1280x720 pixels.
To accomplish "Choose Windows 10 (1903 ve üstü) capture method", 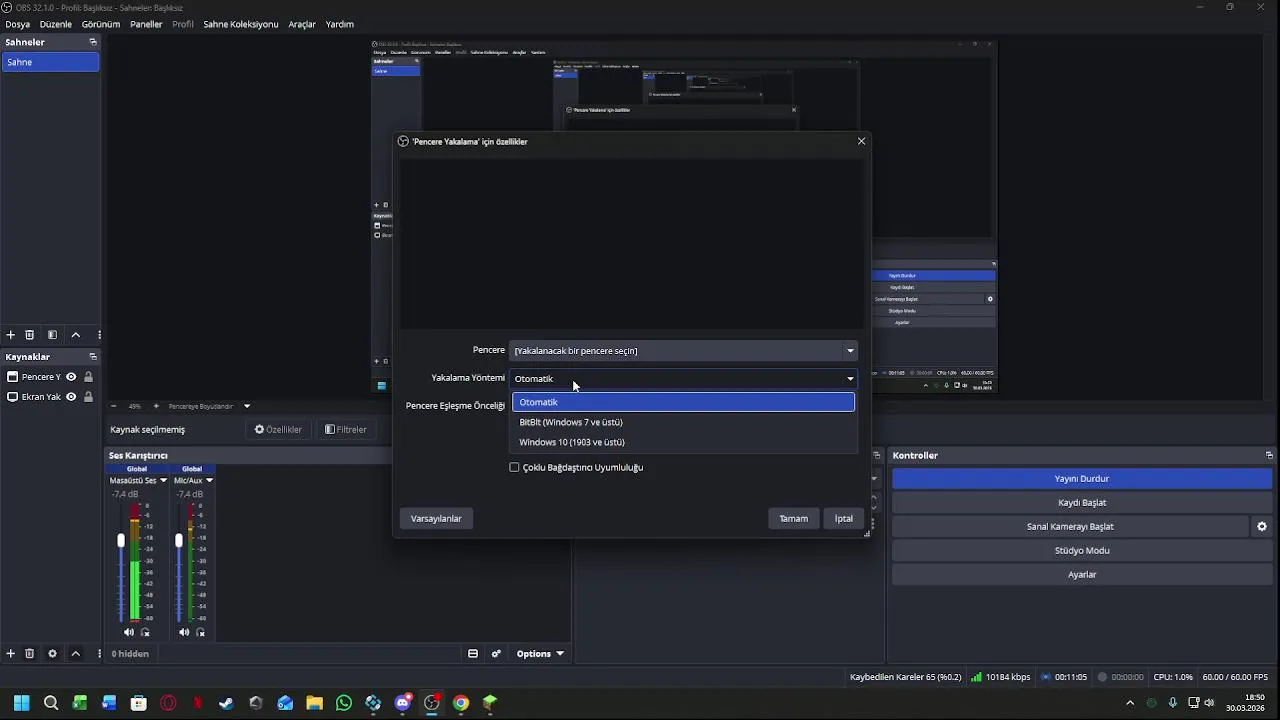I will (x=684, y=442).
